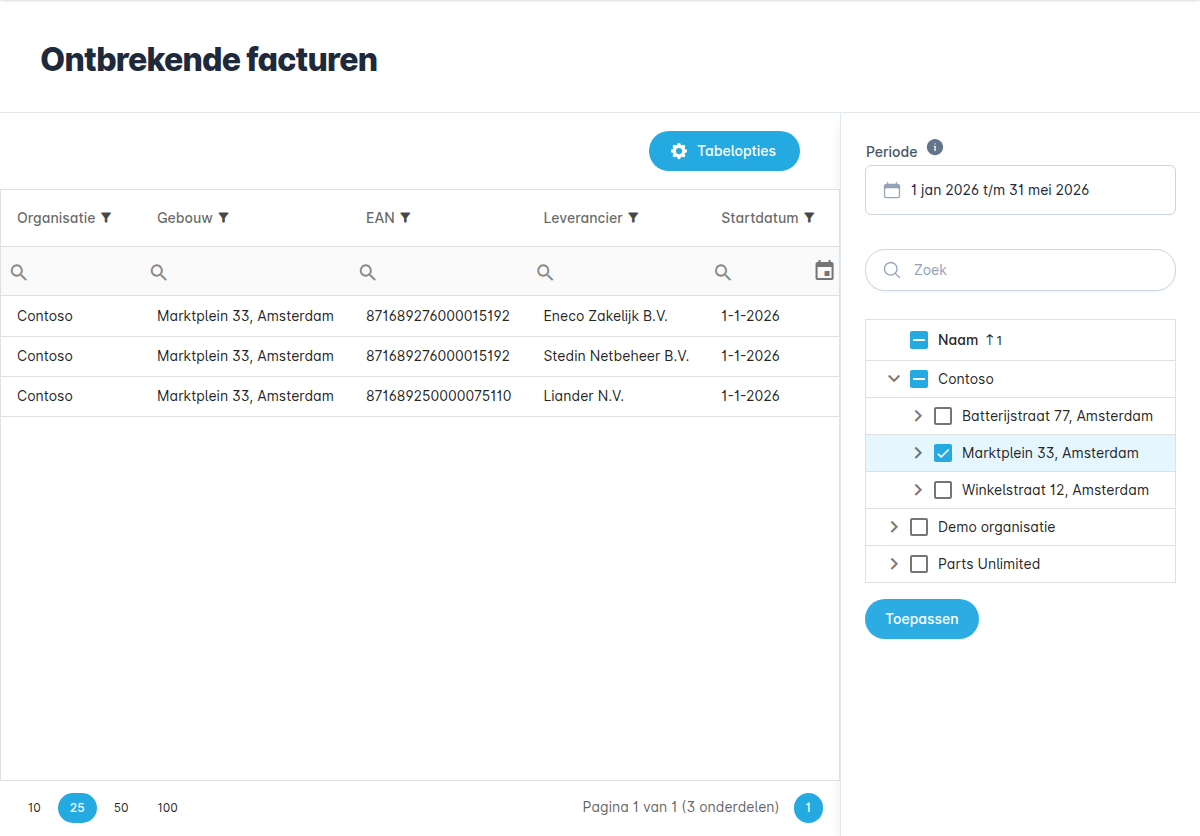Check the Parts Unlimited checkbox
The width and height of the screenshot is (1200, 836).
click(919, 564)
